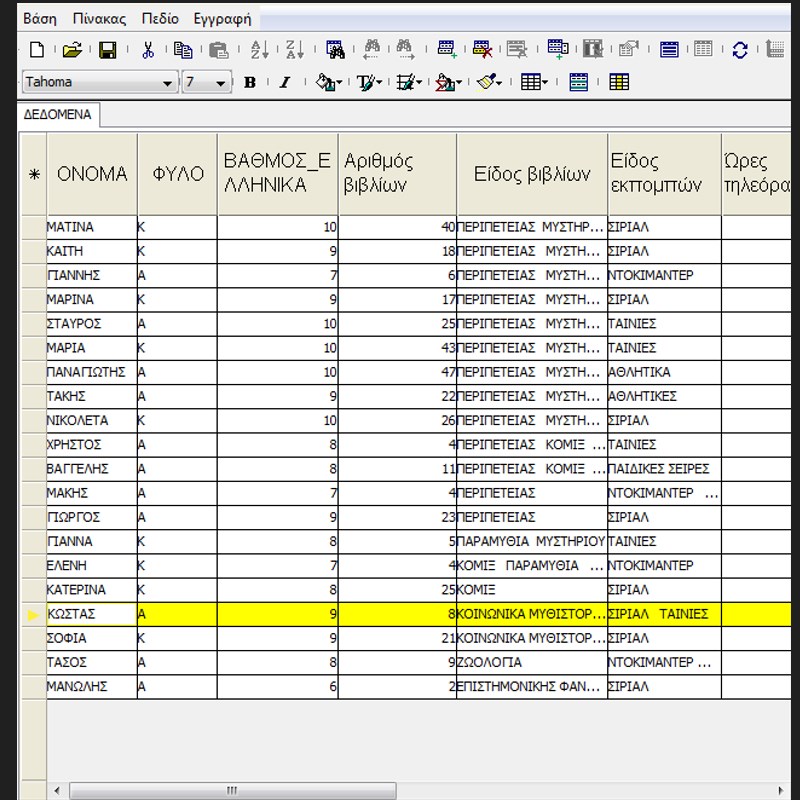800x800 pixels.
Task: Click the ΟΝΟΜΑ column header
Action: [92, 174]
